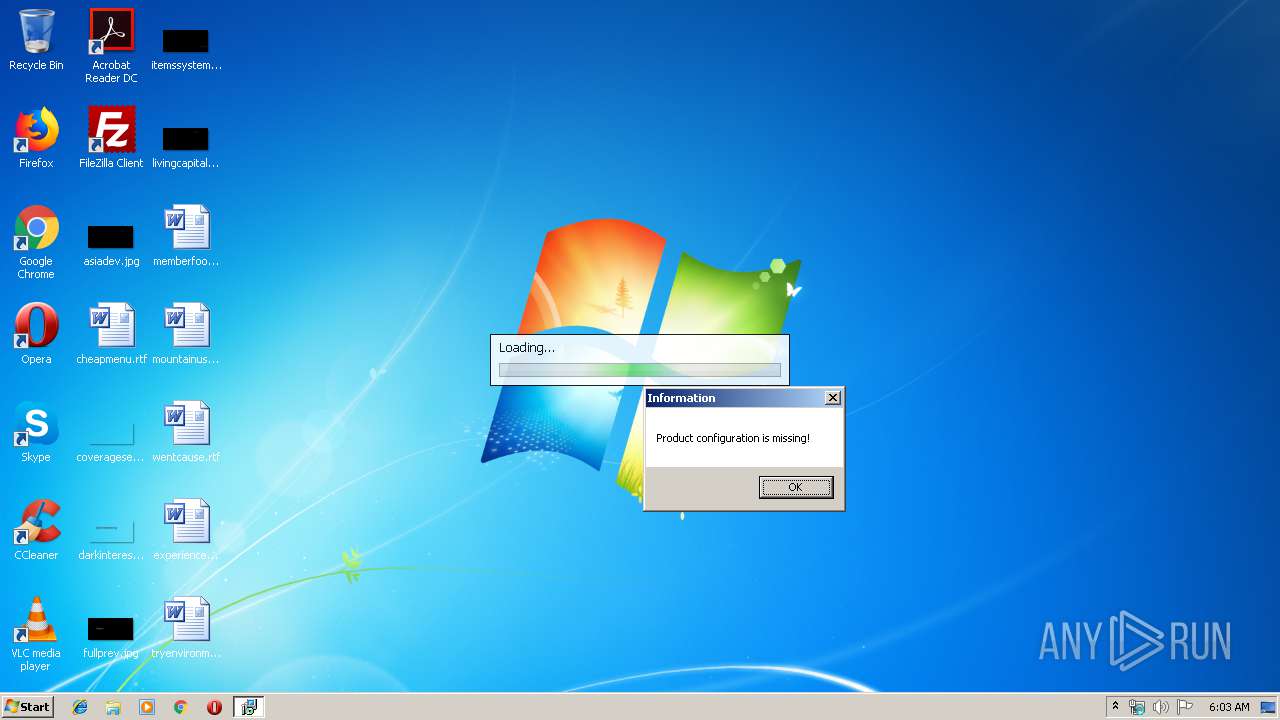This screenshot has width=1280, height=720.
Task: Select the memberfoo Word document
Action: pos(186,237)
